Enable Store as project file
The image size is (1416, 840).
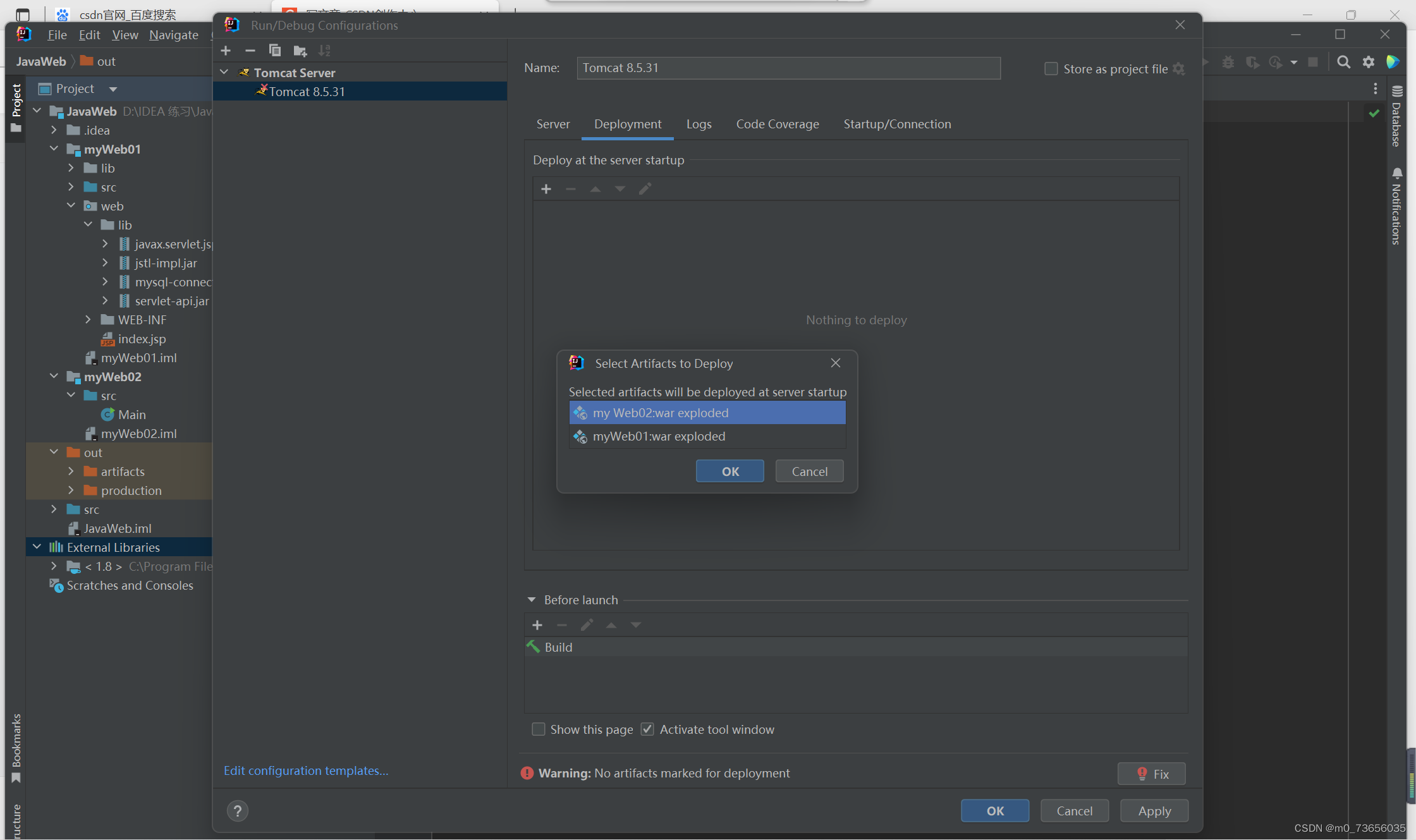(x=1051, y=69)
